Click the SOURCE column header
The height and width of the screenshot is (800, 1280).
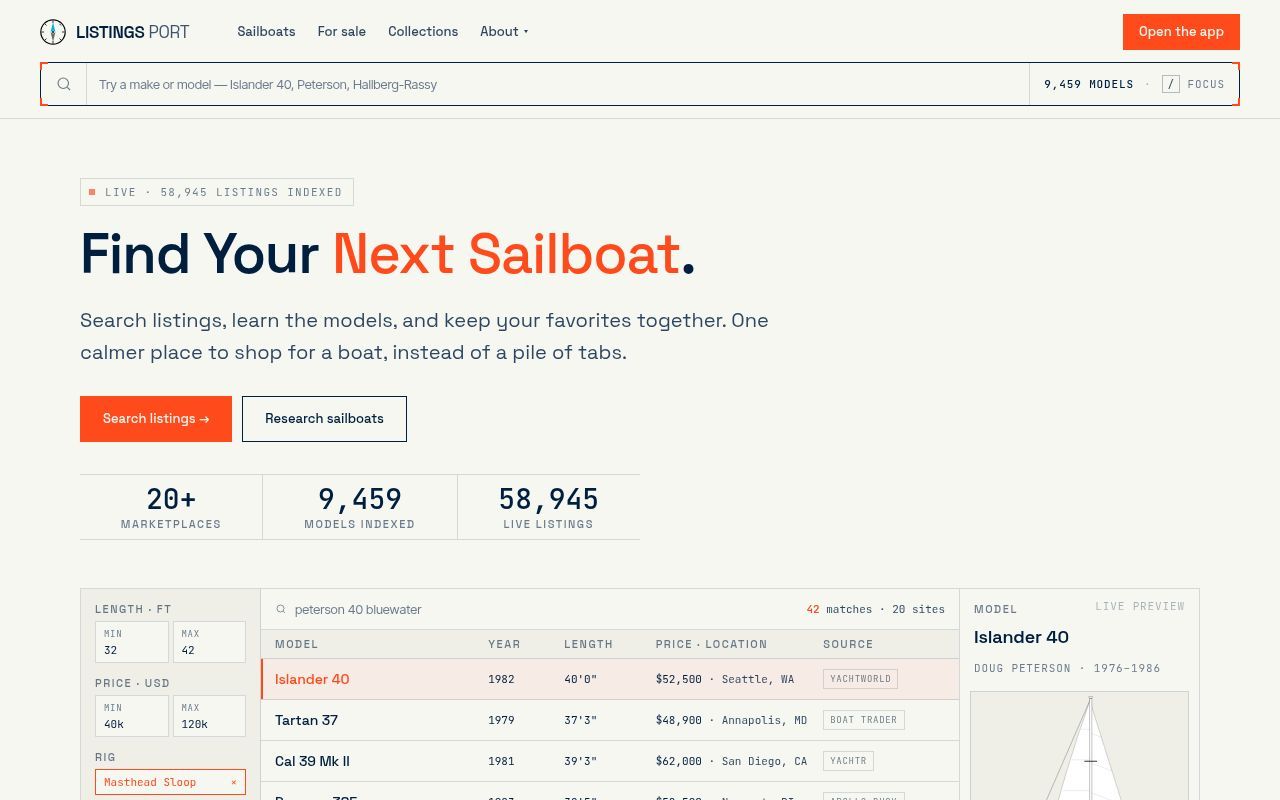click(x=848, y=644)
